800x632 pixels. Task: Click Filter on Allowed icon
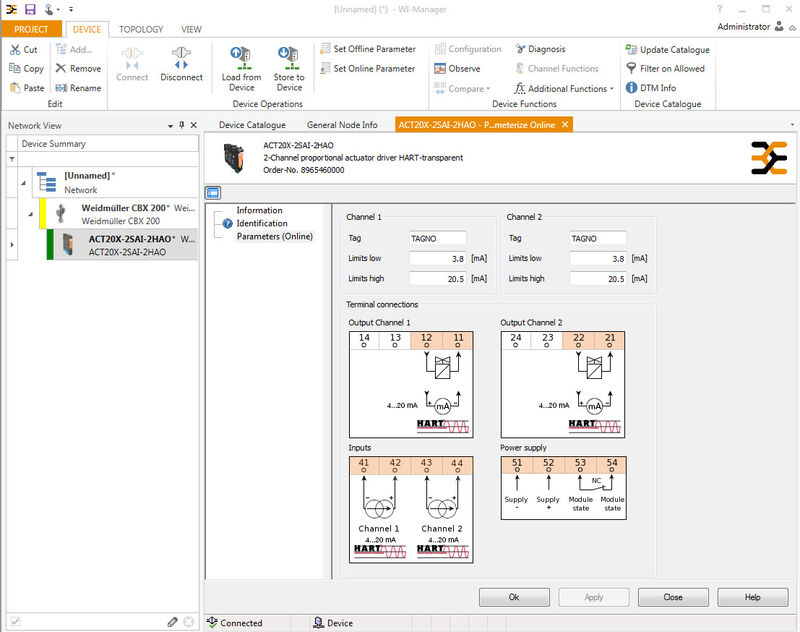point(632,69)
